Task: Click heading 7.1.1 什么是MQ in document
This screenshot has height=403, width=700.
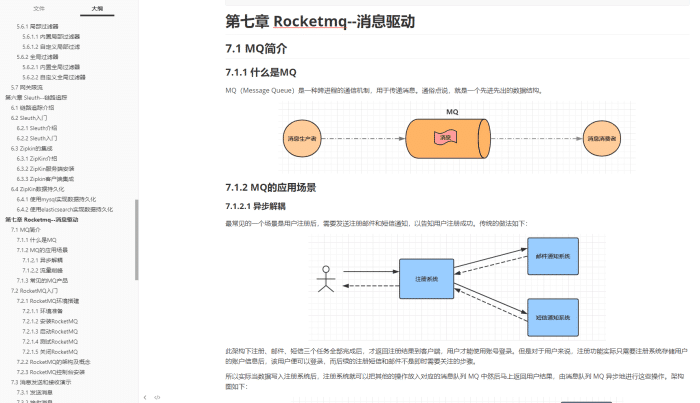Action: [x=261, y=72]
